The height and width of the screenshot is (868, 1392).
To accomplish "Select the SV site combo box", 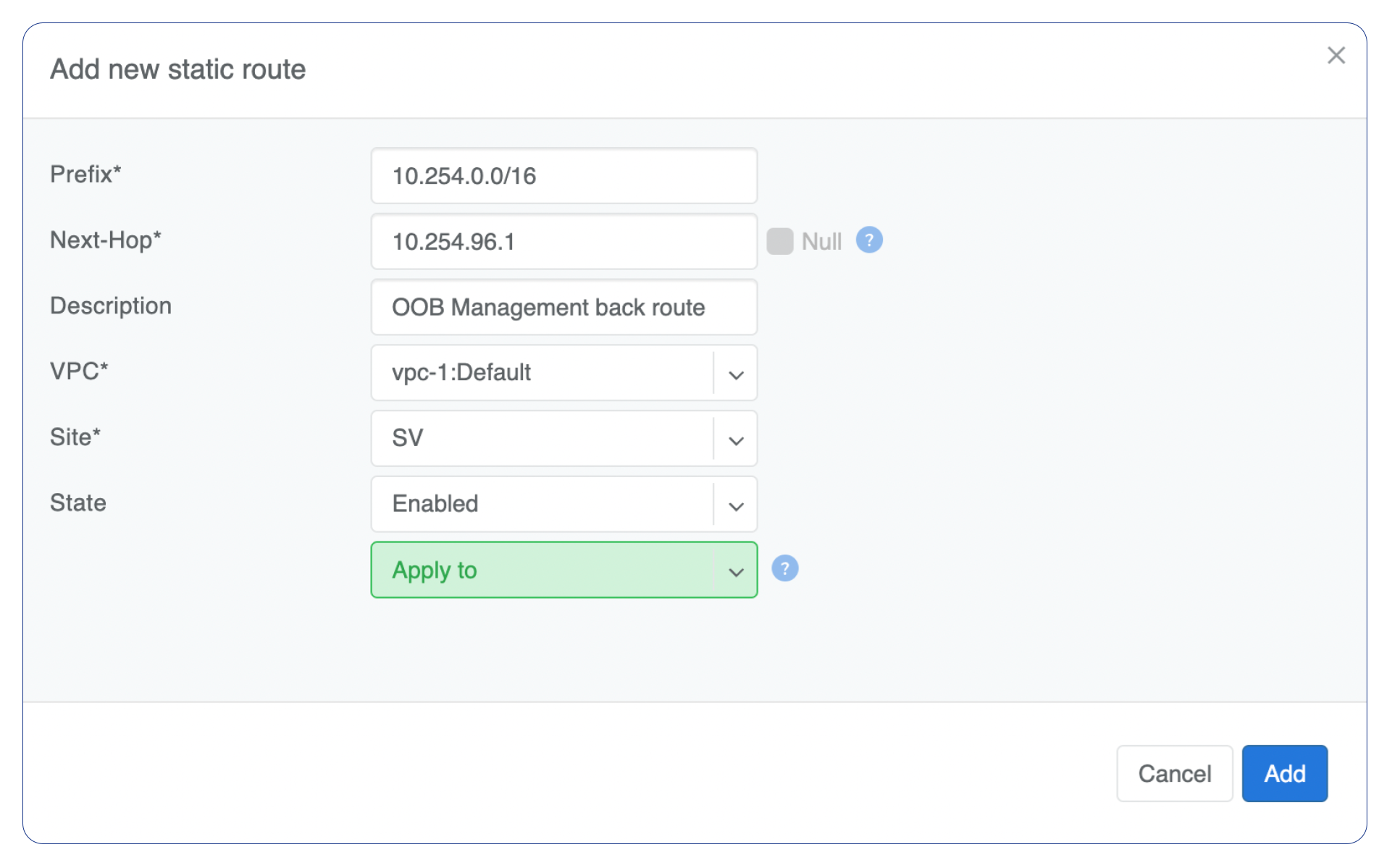I will pos(540,439).
